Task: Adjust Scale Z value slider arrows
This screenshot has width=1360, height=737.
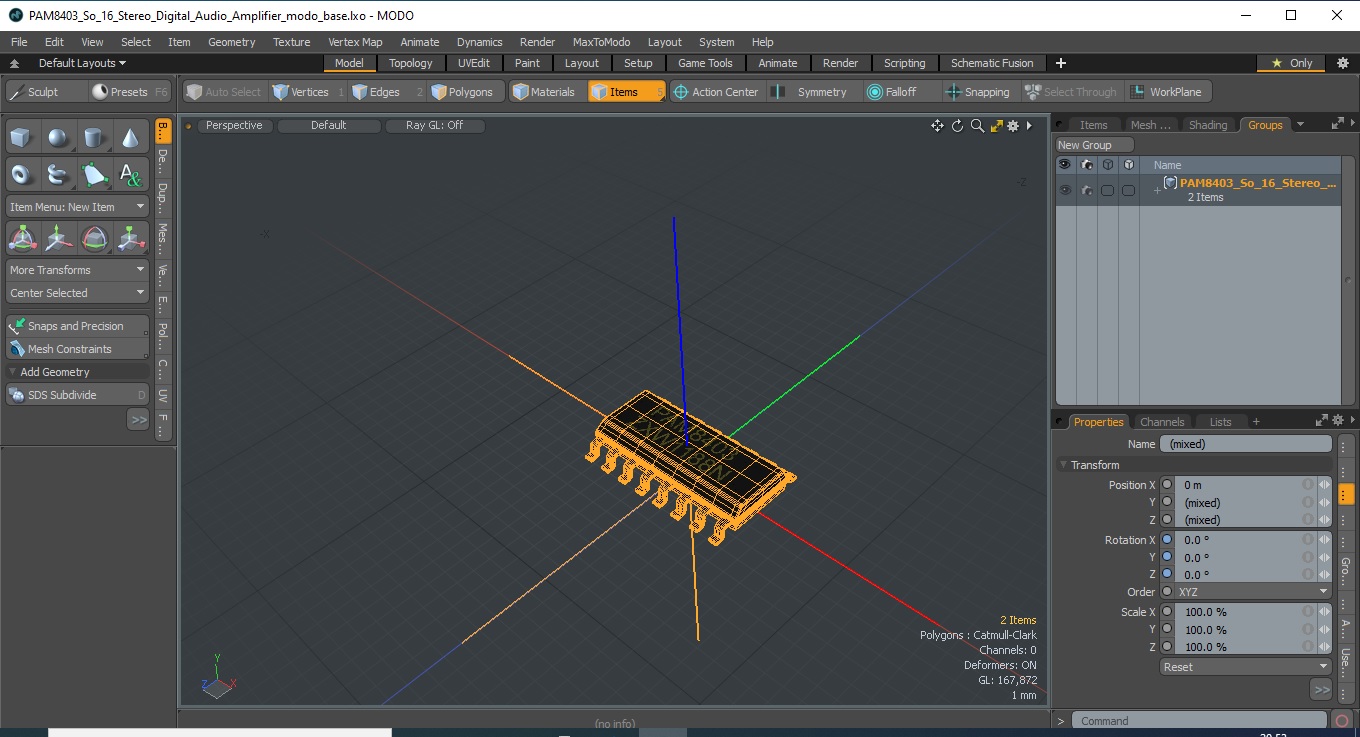Action: (x=1325, y=647)
